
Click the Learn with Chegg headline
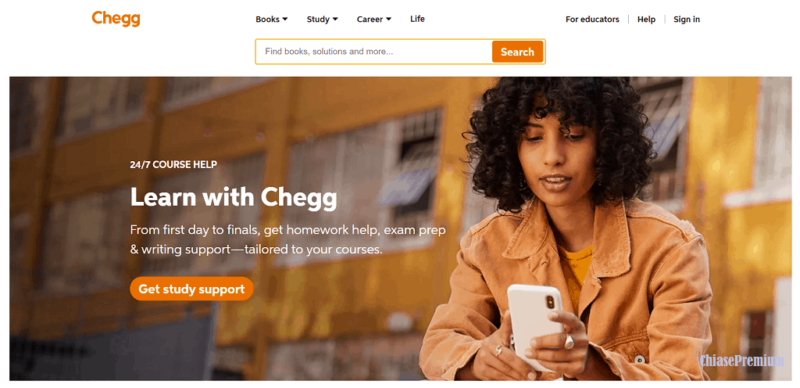pyautogui.click(x=234, y=197)
